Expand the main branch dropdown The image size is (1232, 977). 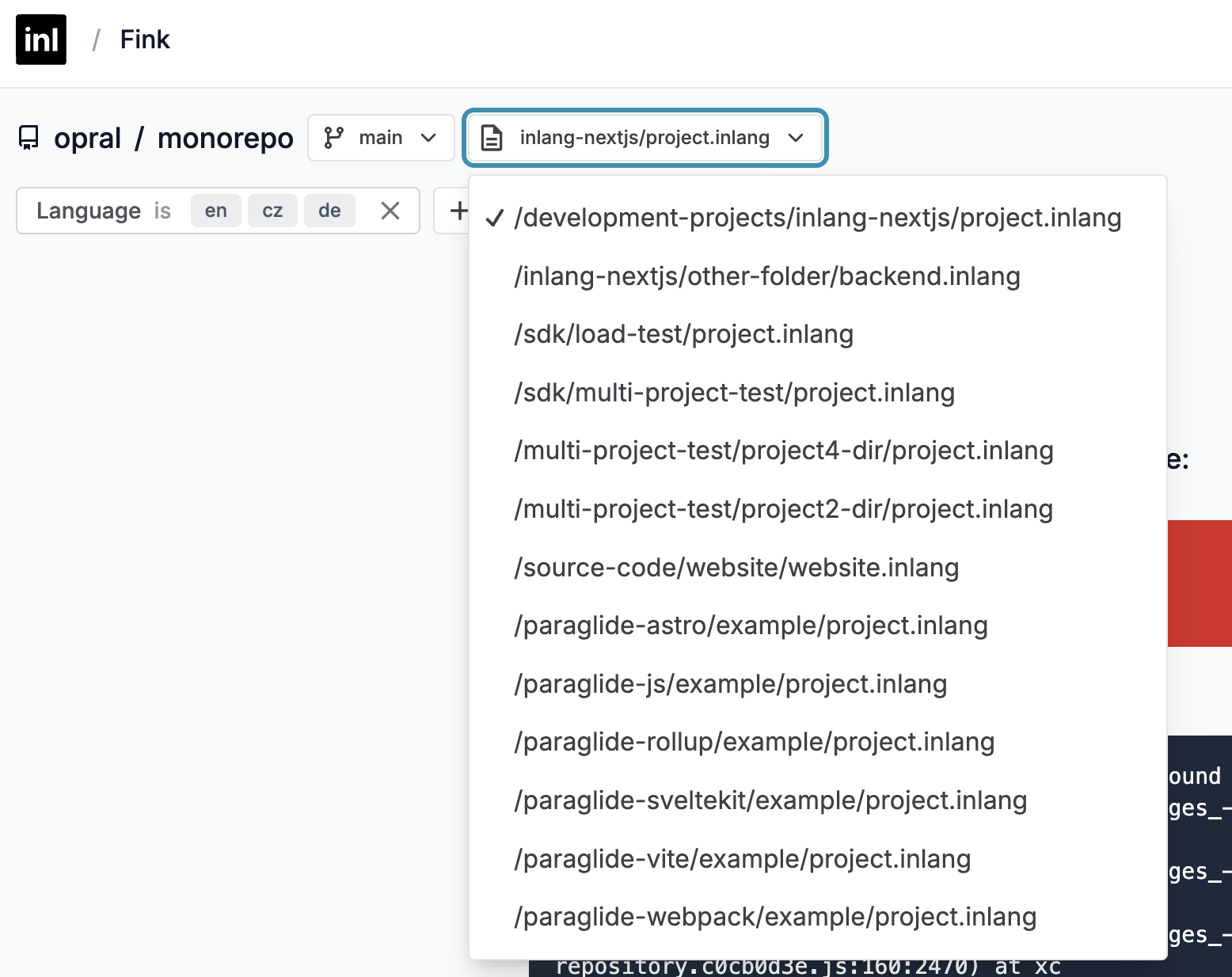(x=381, y=138)
